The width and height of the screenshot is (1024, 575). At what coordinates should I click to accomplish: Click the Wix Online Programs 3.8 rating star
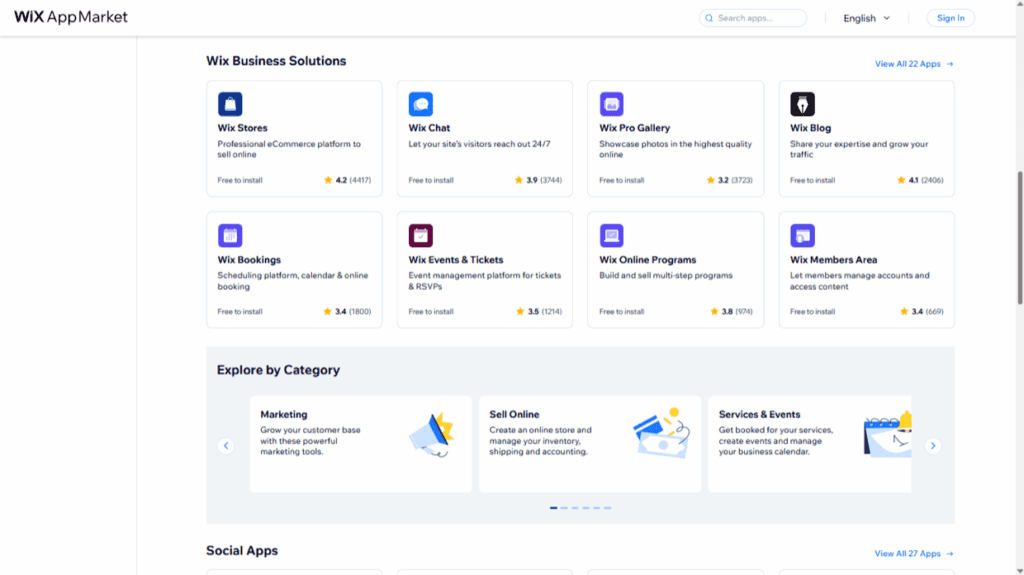(714, 312)
